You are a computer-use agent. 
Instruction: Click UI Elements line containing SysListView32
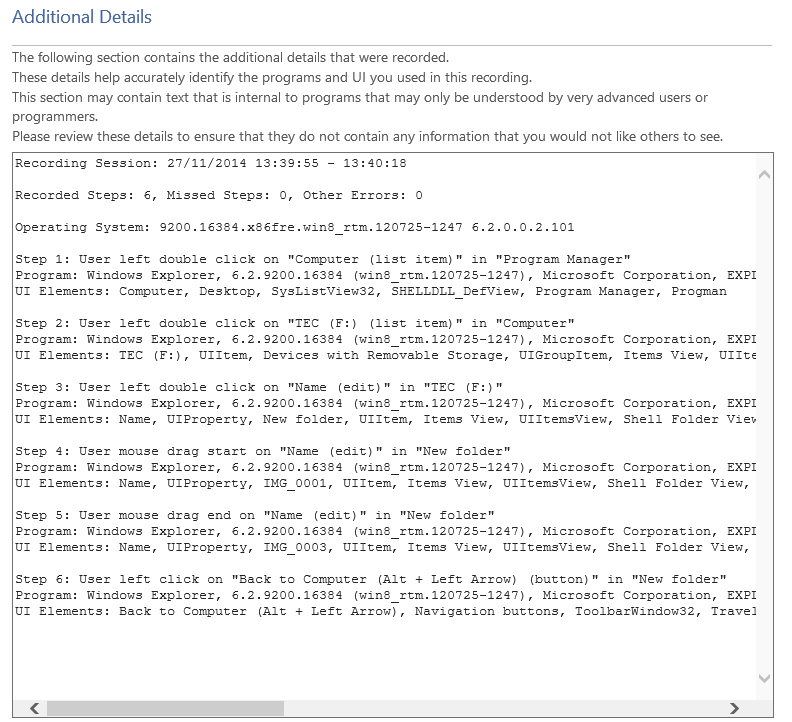coord(371,292)
